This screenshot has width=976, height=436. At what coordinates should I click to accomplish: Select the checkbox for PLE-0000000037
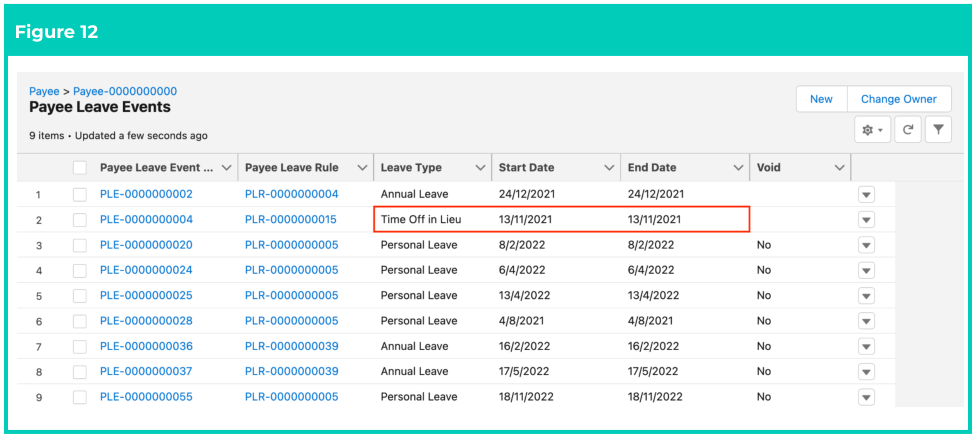coord(80,372)
